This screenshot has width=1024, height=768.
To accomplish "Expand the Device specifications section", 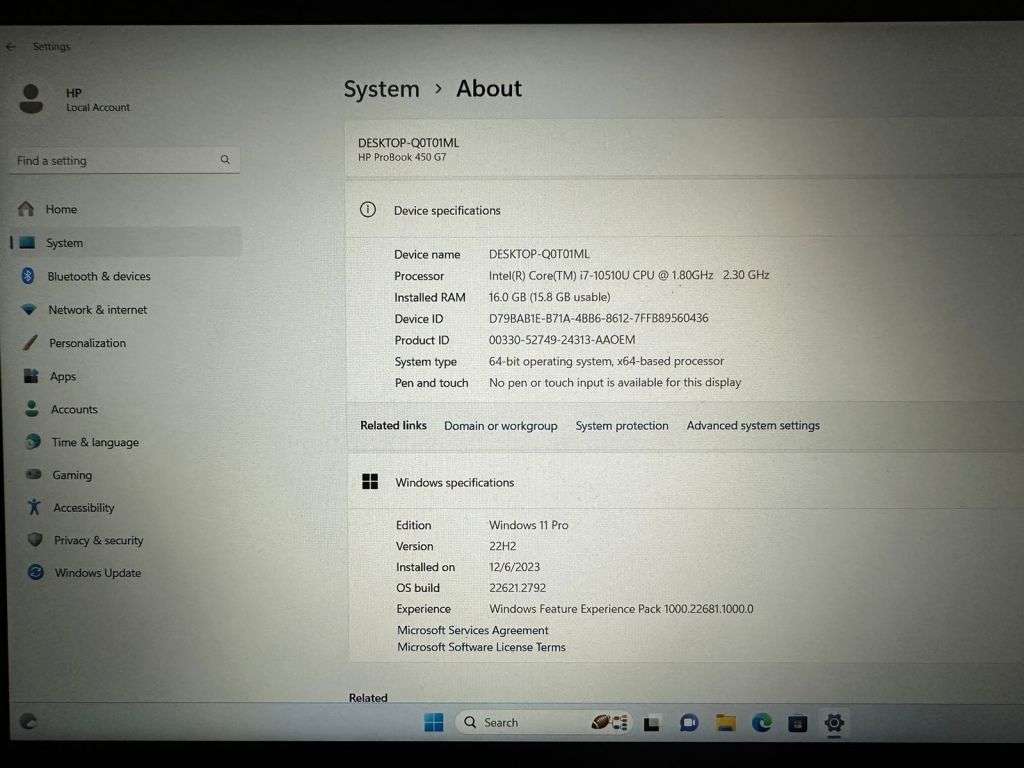I will 447,210.
